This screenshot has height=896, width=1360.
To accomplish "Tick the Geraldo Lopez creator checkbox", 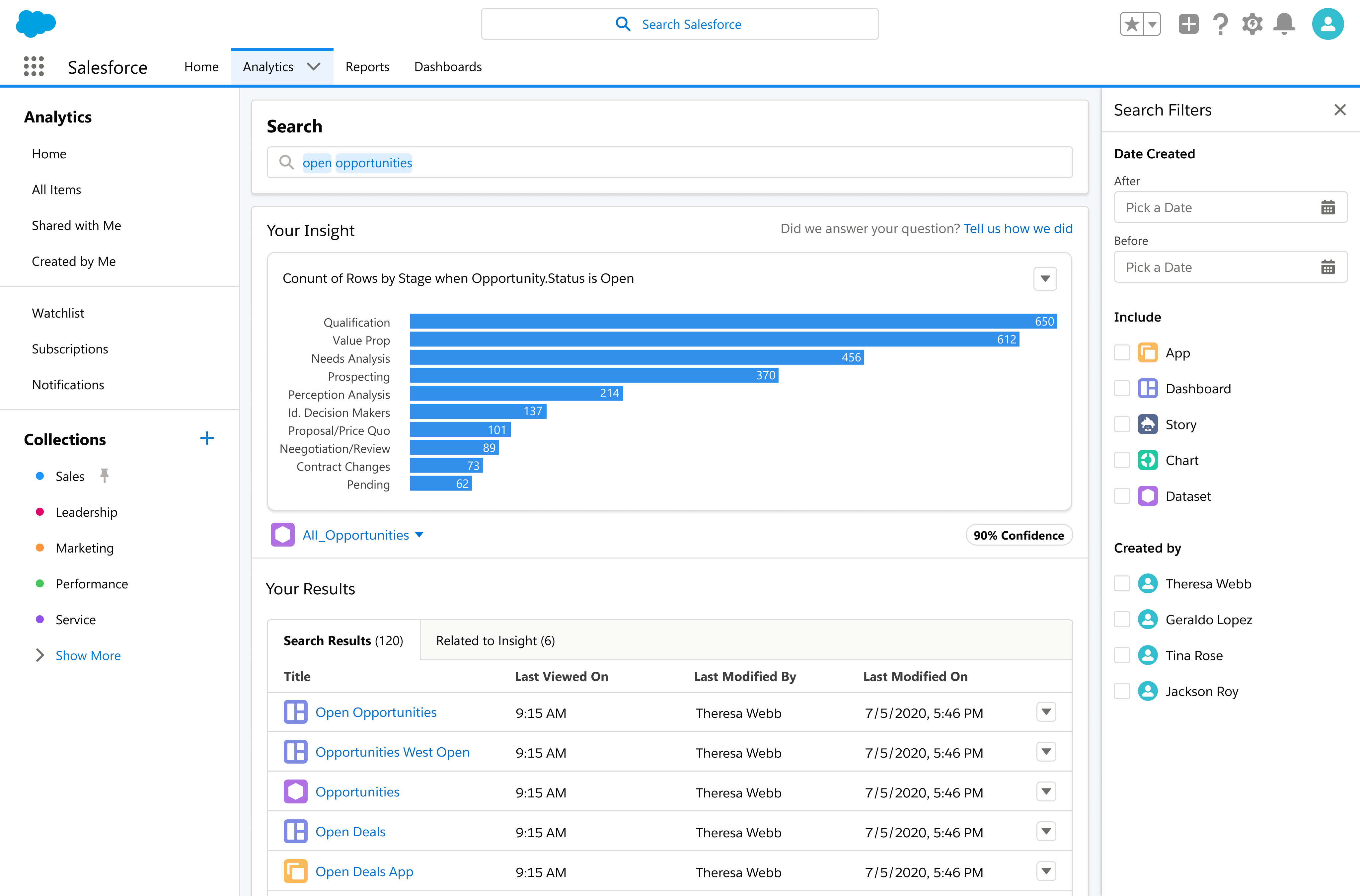I will 1122,620.
